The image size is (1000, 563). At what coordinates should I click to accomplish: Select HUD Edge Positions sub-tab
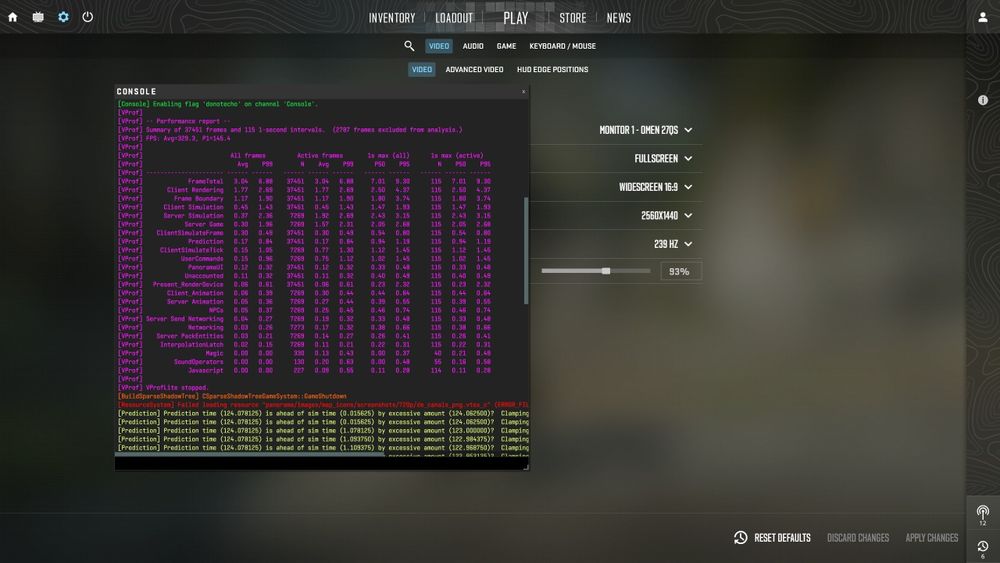pyautogui.click(x=552, y=69)
